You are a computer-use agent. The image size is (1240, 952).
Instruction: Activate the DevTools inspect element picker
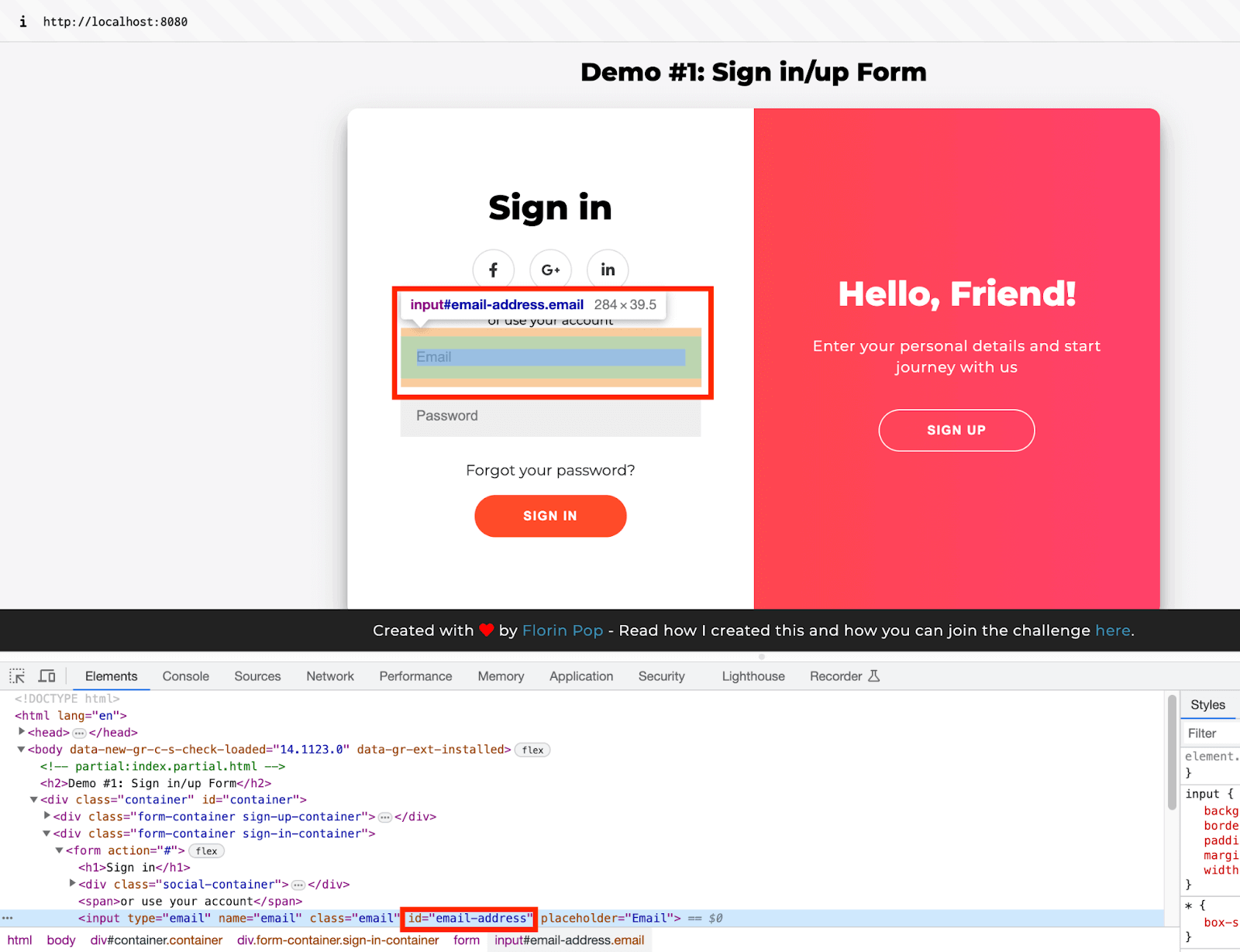[17, 676]
